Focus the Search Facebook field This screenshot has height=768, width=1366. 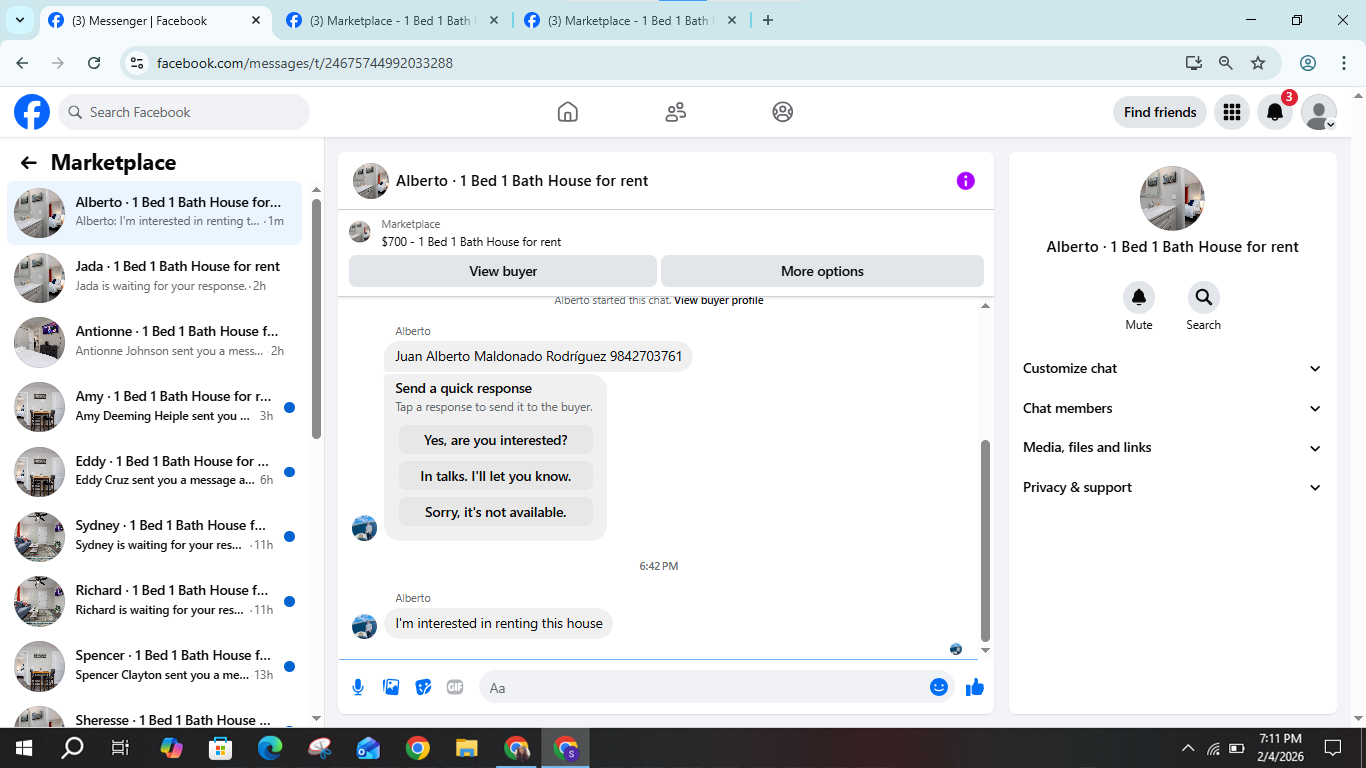coord(184,112)
